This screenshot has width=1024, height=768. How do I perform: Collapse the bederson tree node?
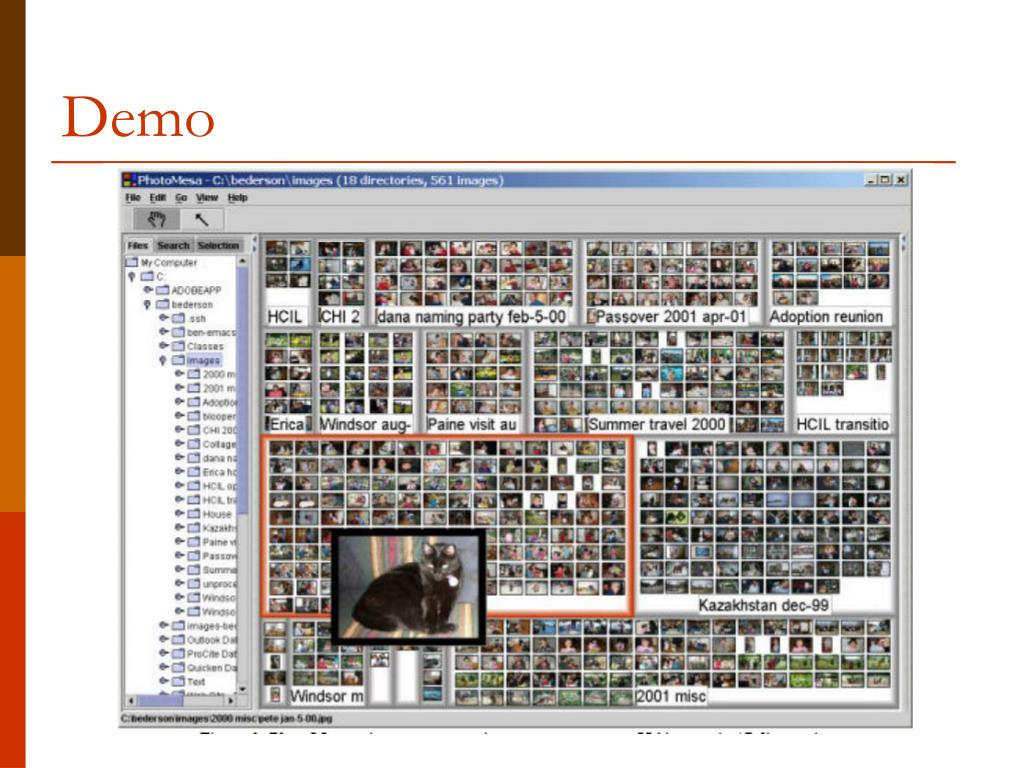coord(148,305)
